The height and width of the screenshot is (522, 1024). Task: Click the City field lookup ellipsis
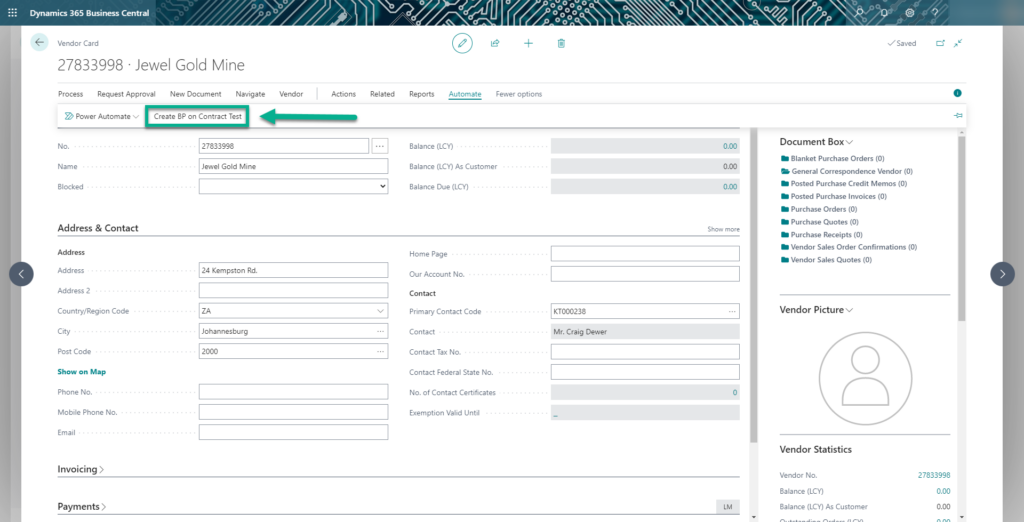(x=381, y=331)
